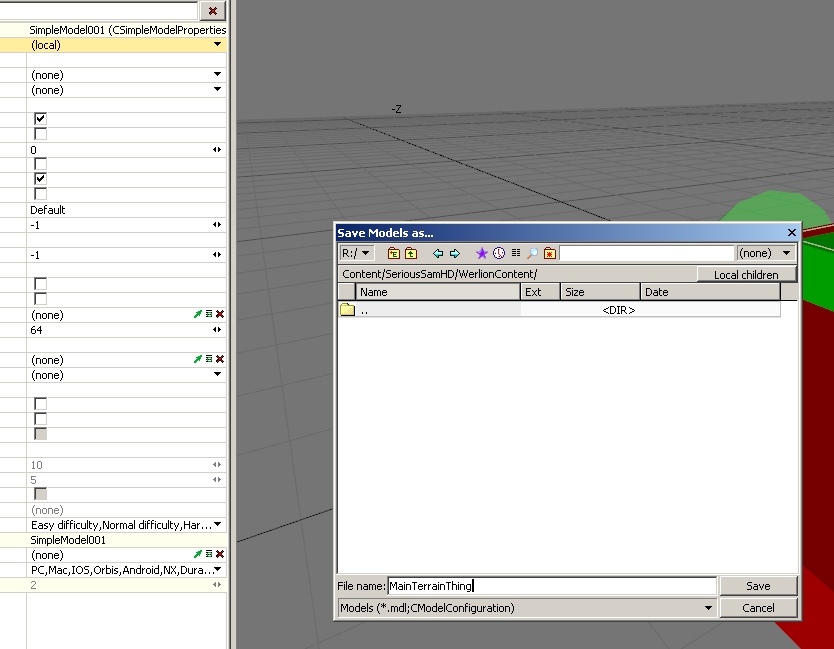Open recent locations clock icon

click(498, 253)
